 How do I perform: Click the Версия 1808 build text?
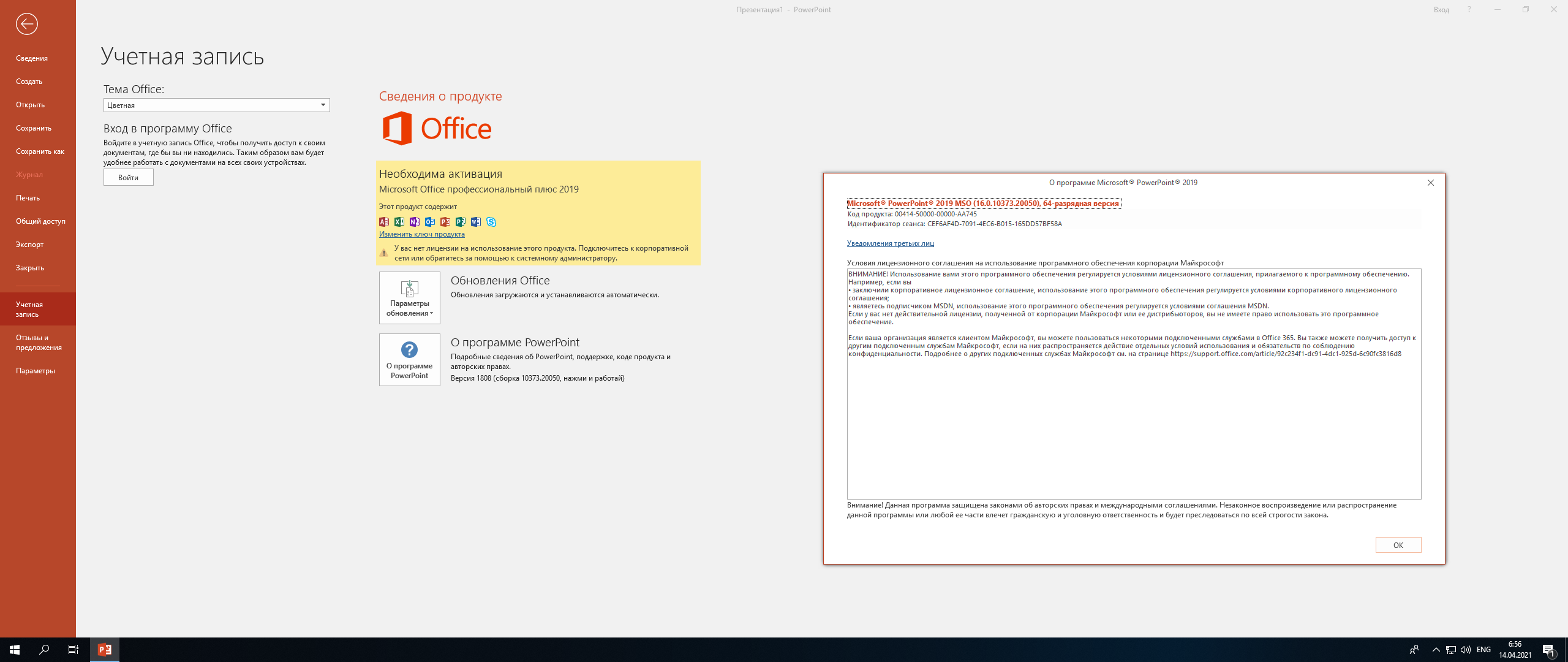[x=538, y=378]
